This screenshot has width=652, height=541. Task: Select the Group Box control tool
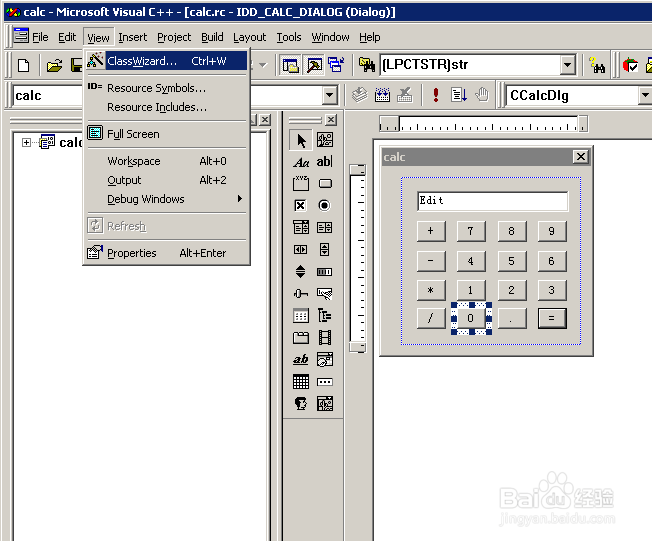(x=301, y=183)
